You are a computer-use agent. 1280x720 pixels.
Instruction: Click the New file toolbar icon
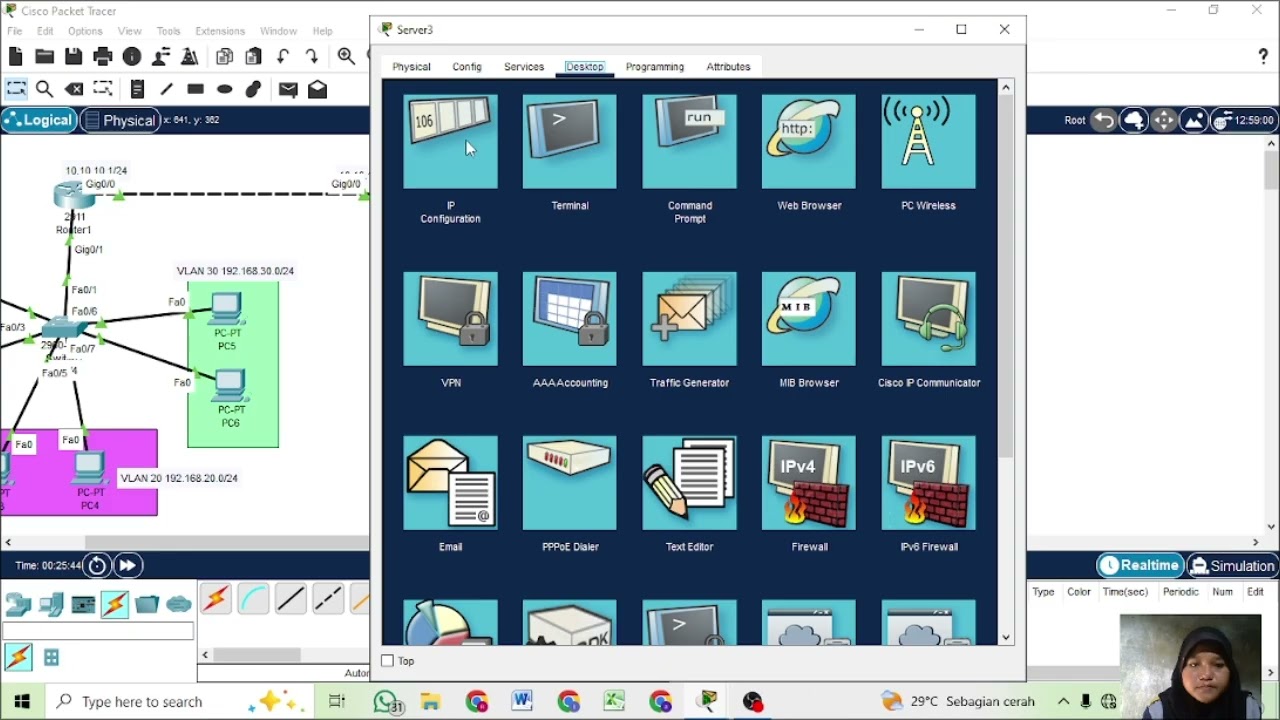[16, 57]
